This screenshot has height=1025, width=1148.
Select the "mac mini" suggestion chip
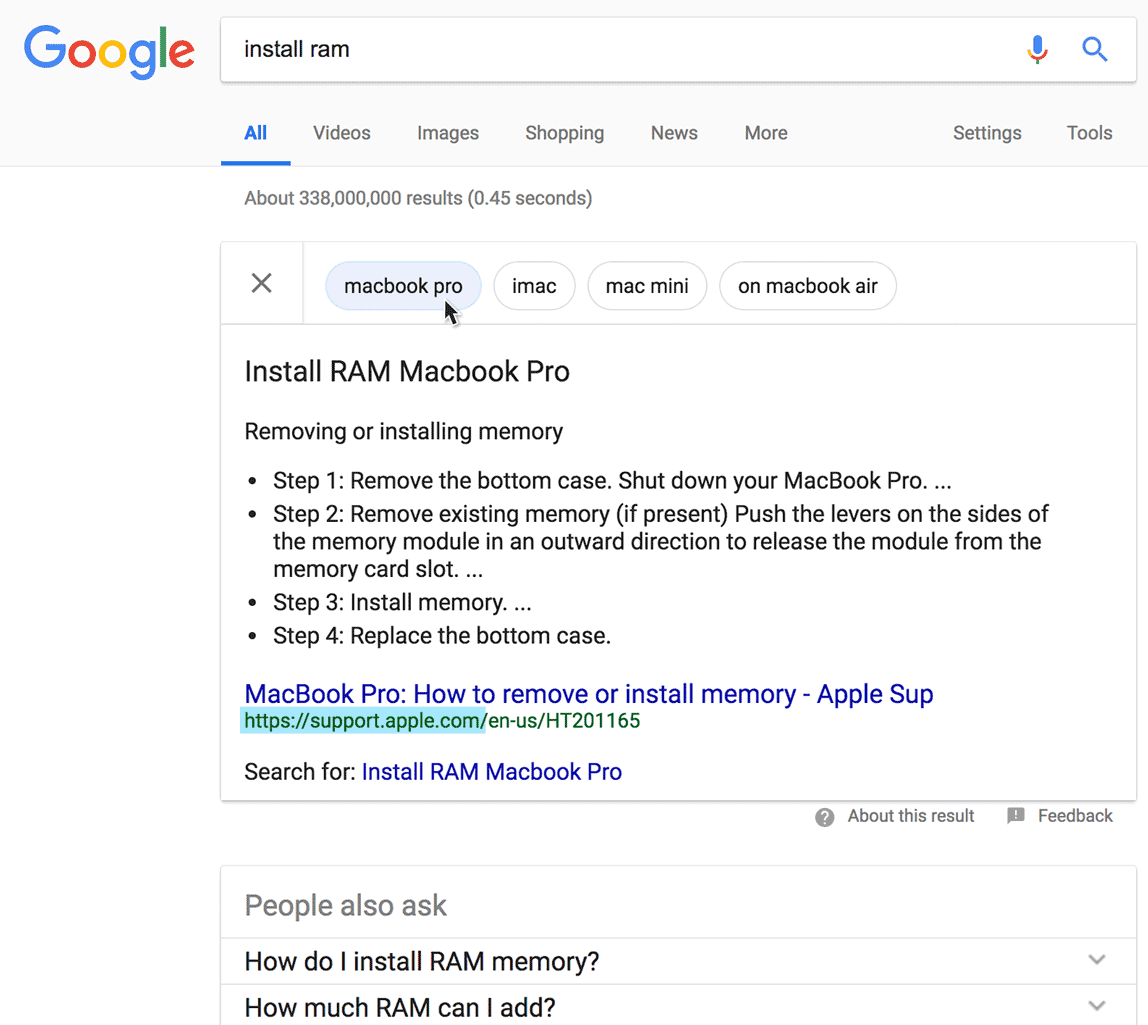pos(647,285)
